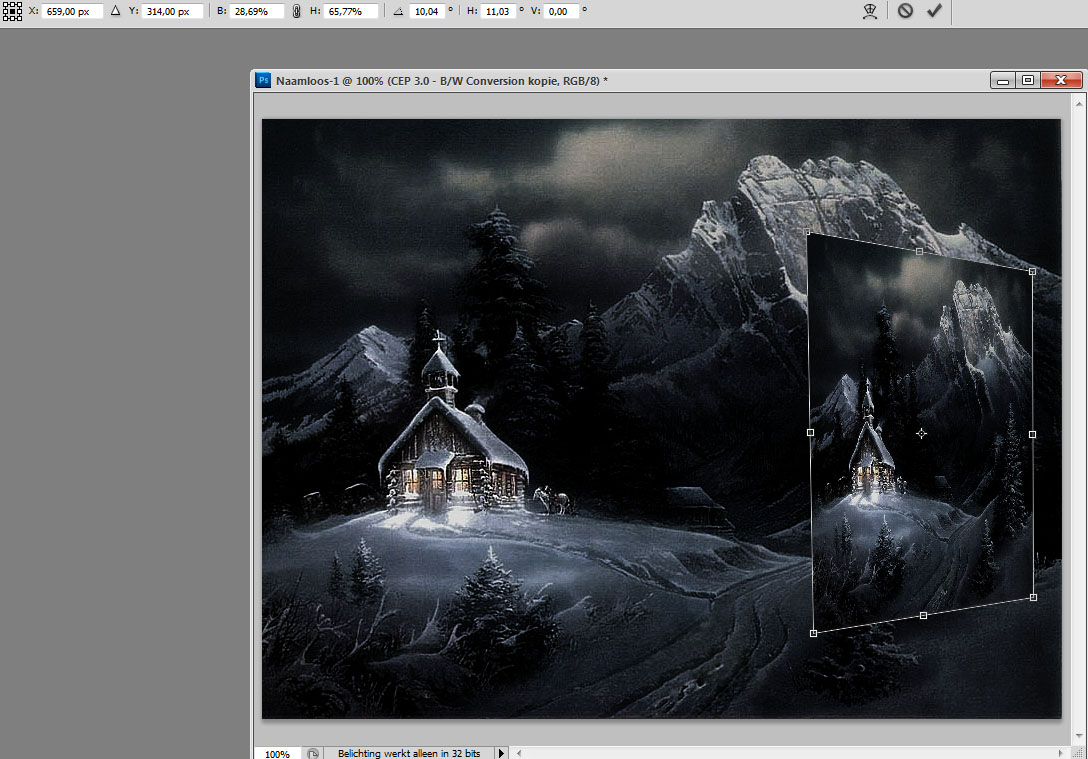Click the vertical skew field showing 0,00
This screenshot has width=1088, height=759.
(x=561, y=11)
